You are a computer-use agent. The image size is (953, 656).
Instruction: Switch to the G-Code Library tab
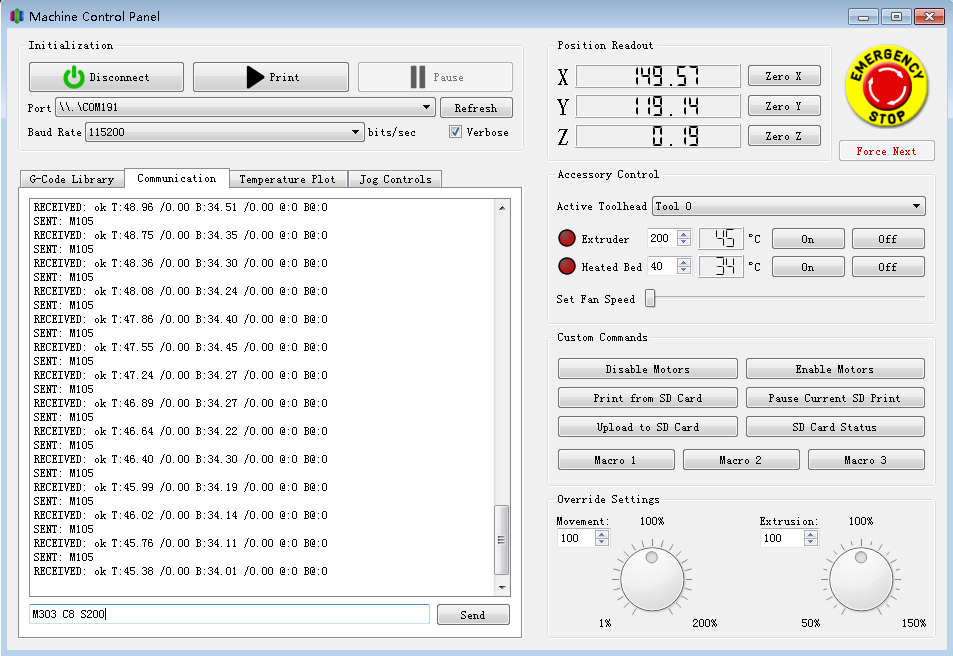click(72, 179)
